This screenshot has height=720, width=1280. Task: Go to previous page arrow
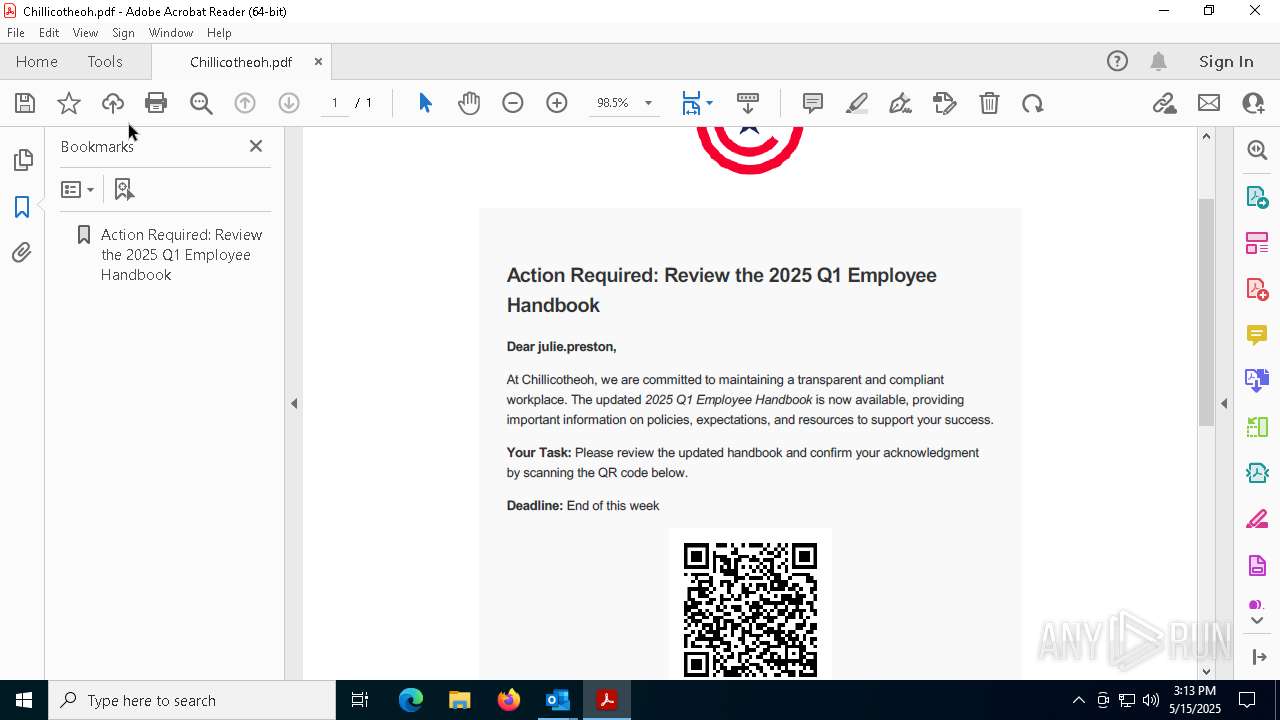(245, 103)
